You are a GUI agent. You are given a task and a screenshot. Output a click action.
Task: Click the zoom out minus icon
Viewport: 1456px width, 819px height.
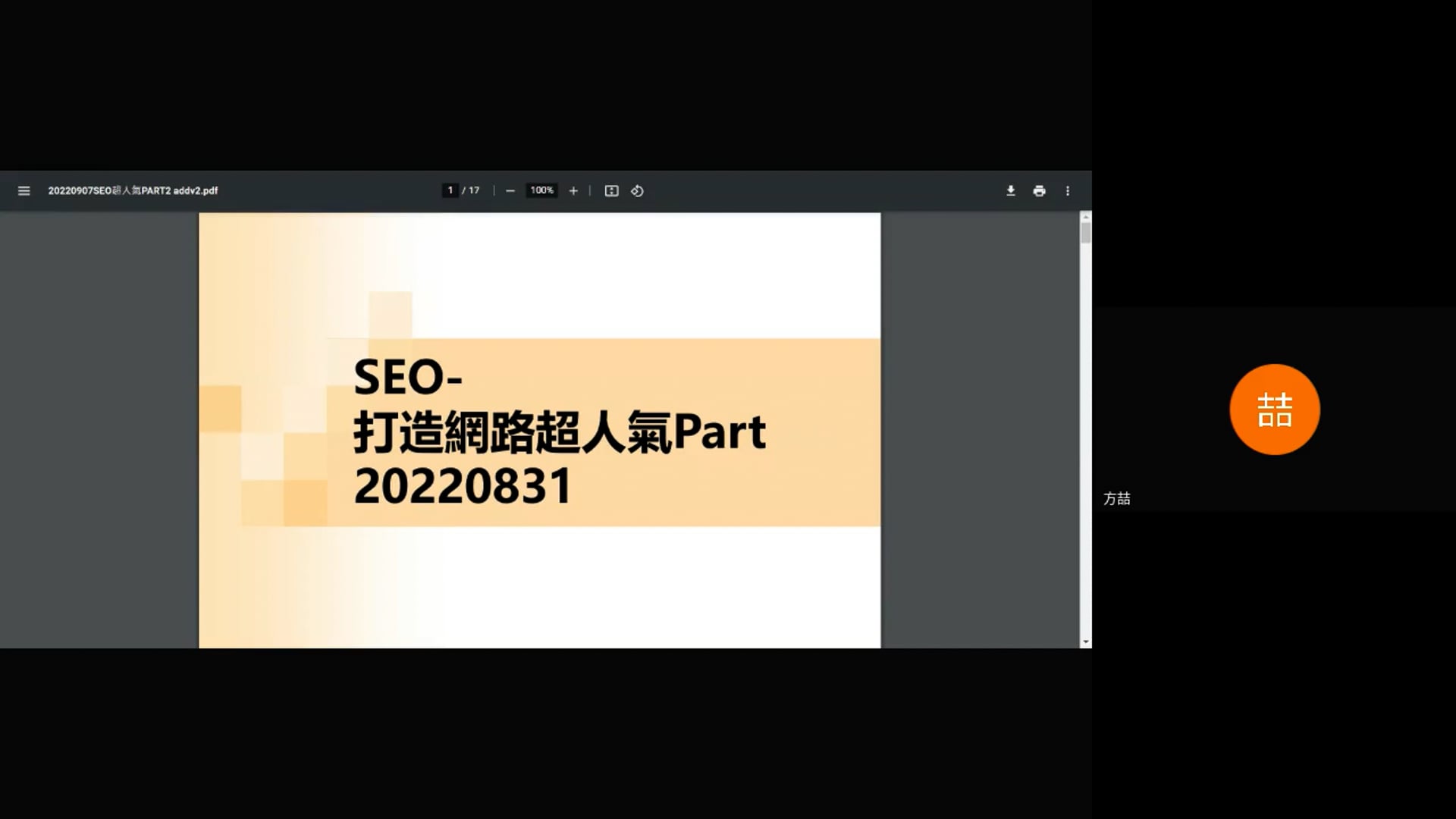coord(510,191)
